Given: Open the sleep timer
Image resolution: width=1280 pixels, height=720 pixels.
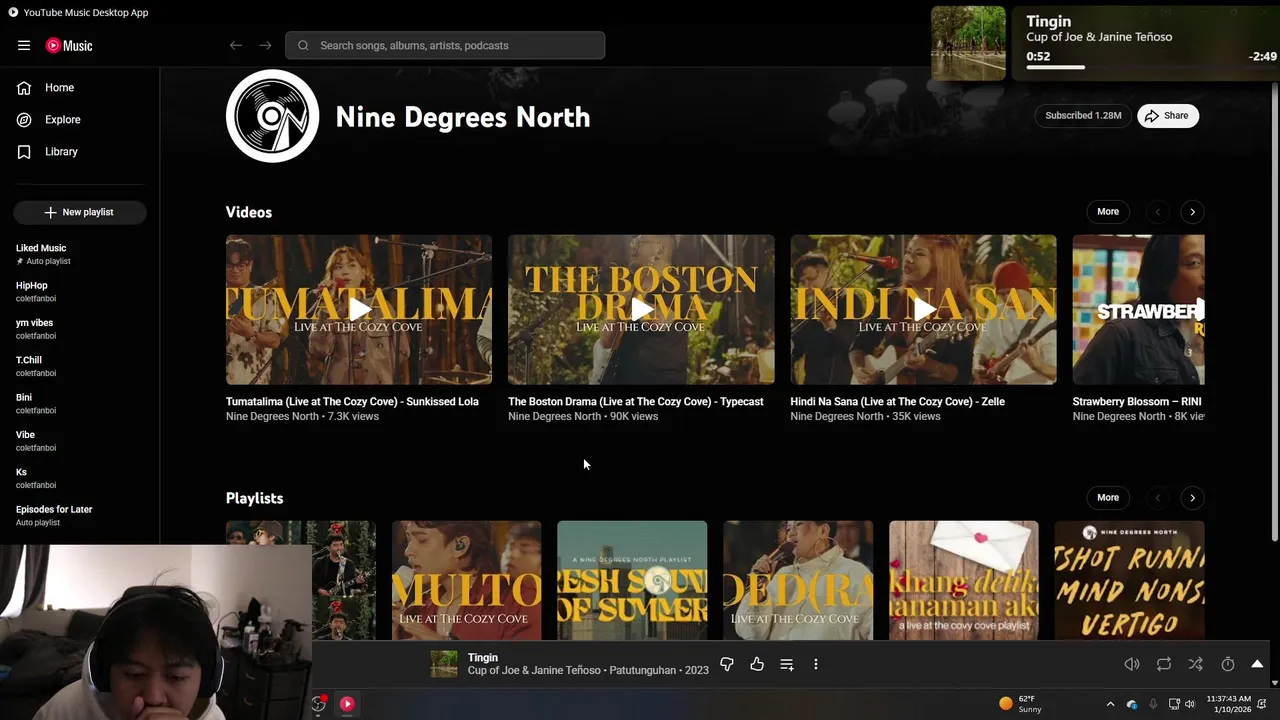Looking at the screenshot, I should coord(1228,664).
